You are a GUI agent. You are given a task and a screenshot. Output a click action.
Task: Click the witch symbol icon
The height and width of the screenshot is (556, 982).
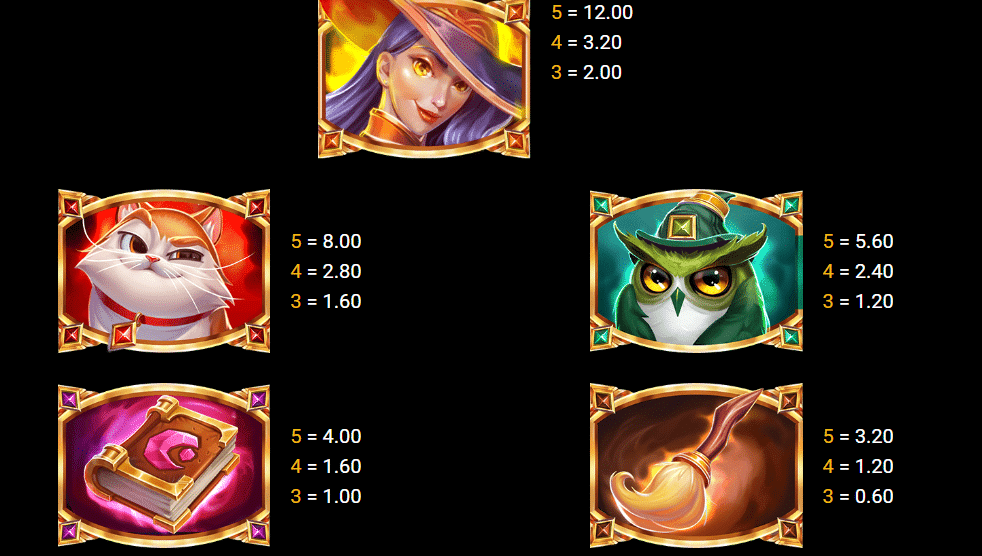[x=424, y=78]
